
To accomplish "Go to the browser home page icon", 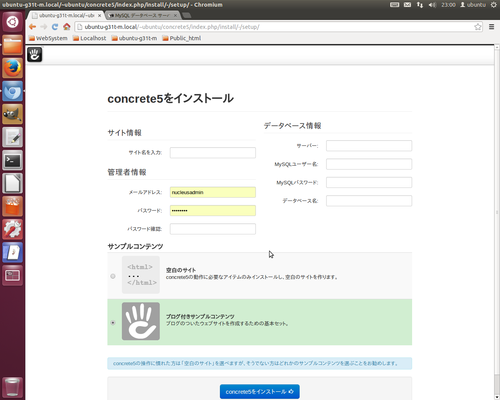I will tap(67, 27).
